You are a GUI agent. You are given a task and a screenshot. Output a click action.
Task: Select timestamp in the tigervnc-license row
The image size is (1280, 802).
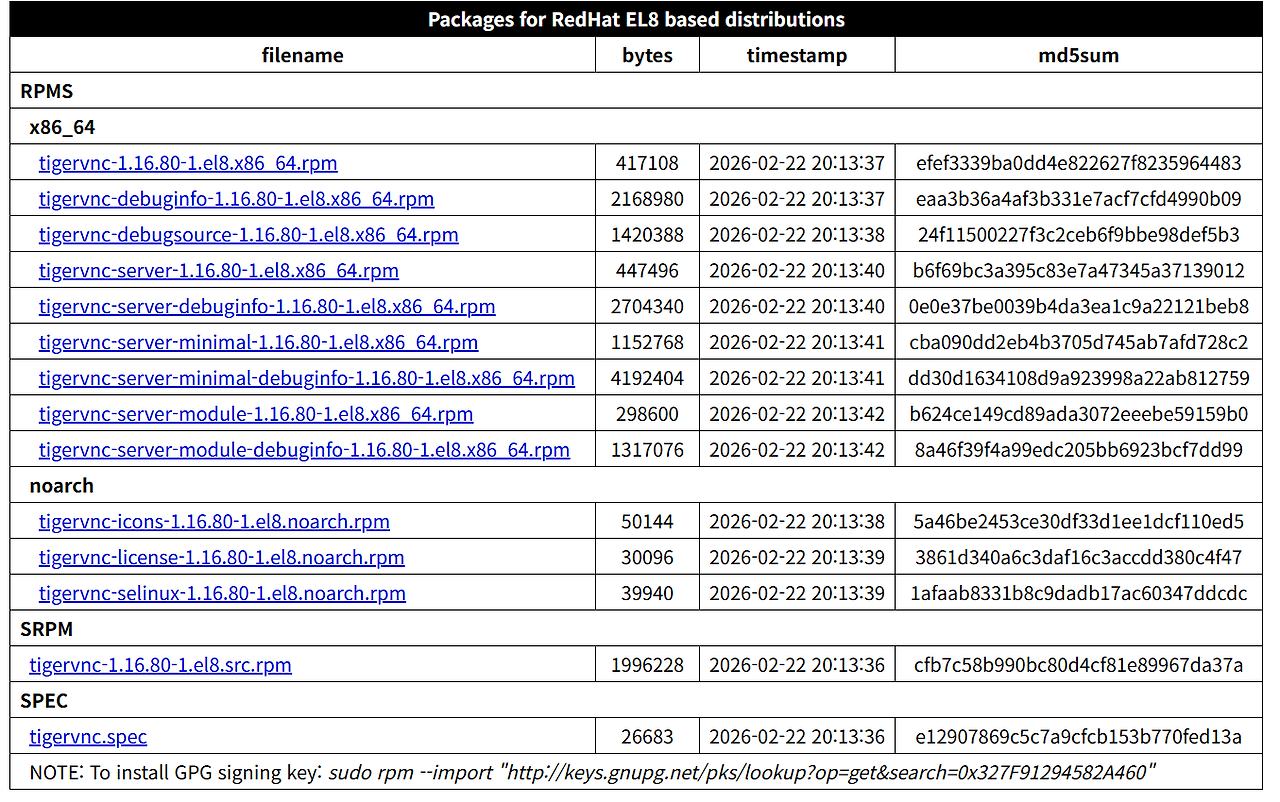pyautogui.click(x=797, y=558)
